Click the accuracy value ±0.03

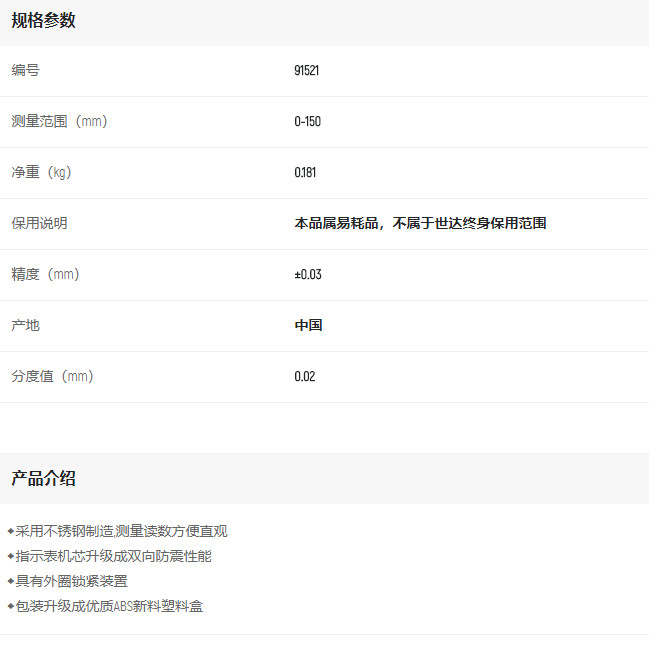coord(308,274)
